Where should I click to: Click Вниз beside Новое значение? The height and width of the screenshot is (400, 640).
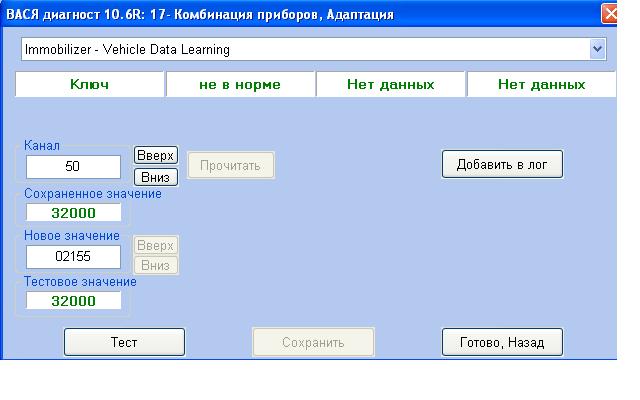pos(156,265)
